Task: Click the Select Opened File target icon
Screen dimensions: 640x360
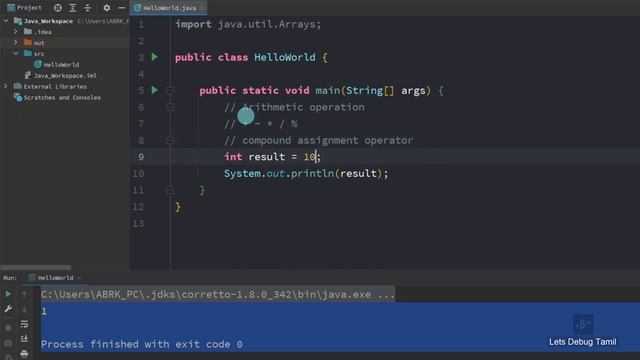Action: (58, 8)
